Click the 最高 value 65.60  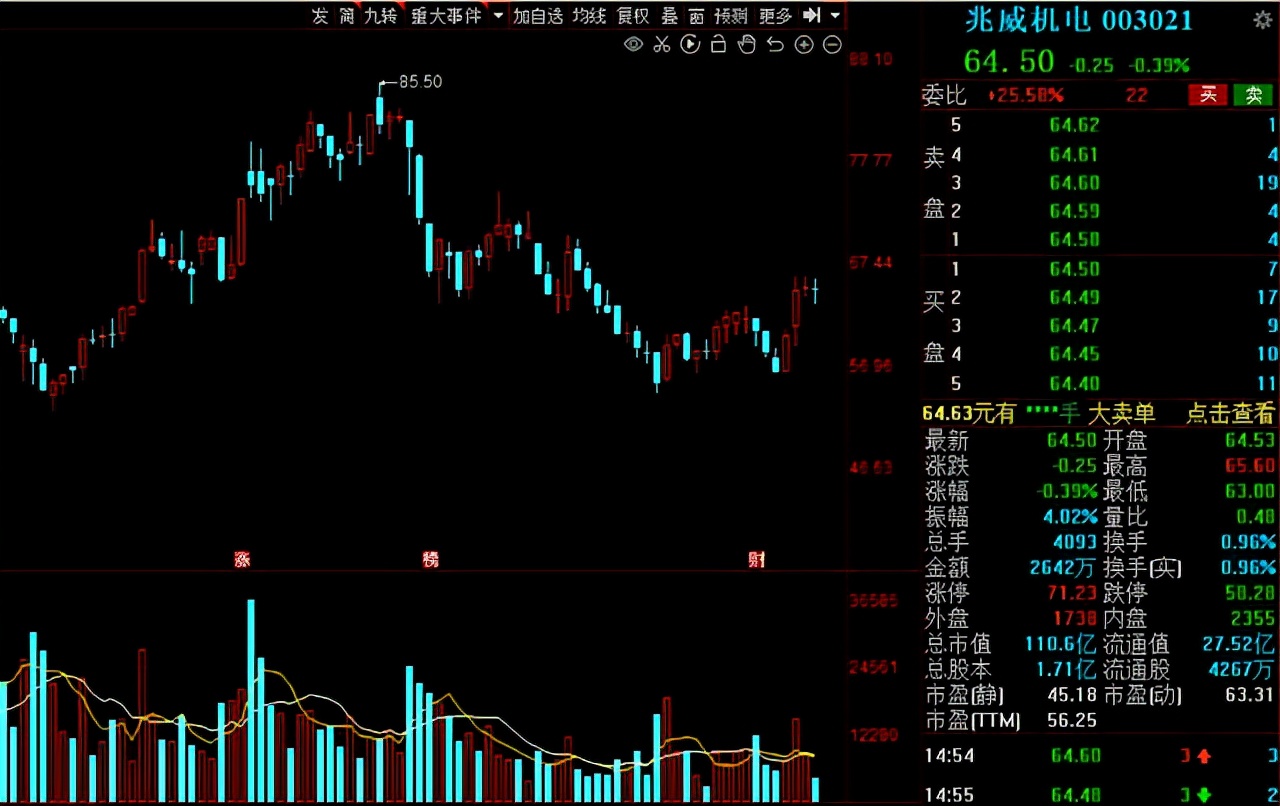point(1250,466)
